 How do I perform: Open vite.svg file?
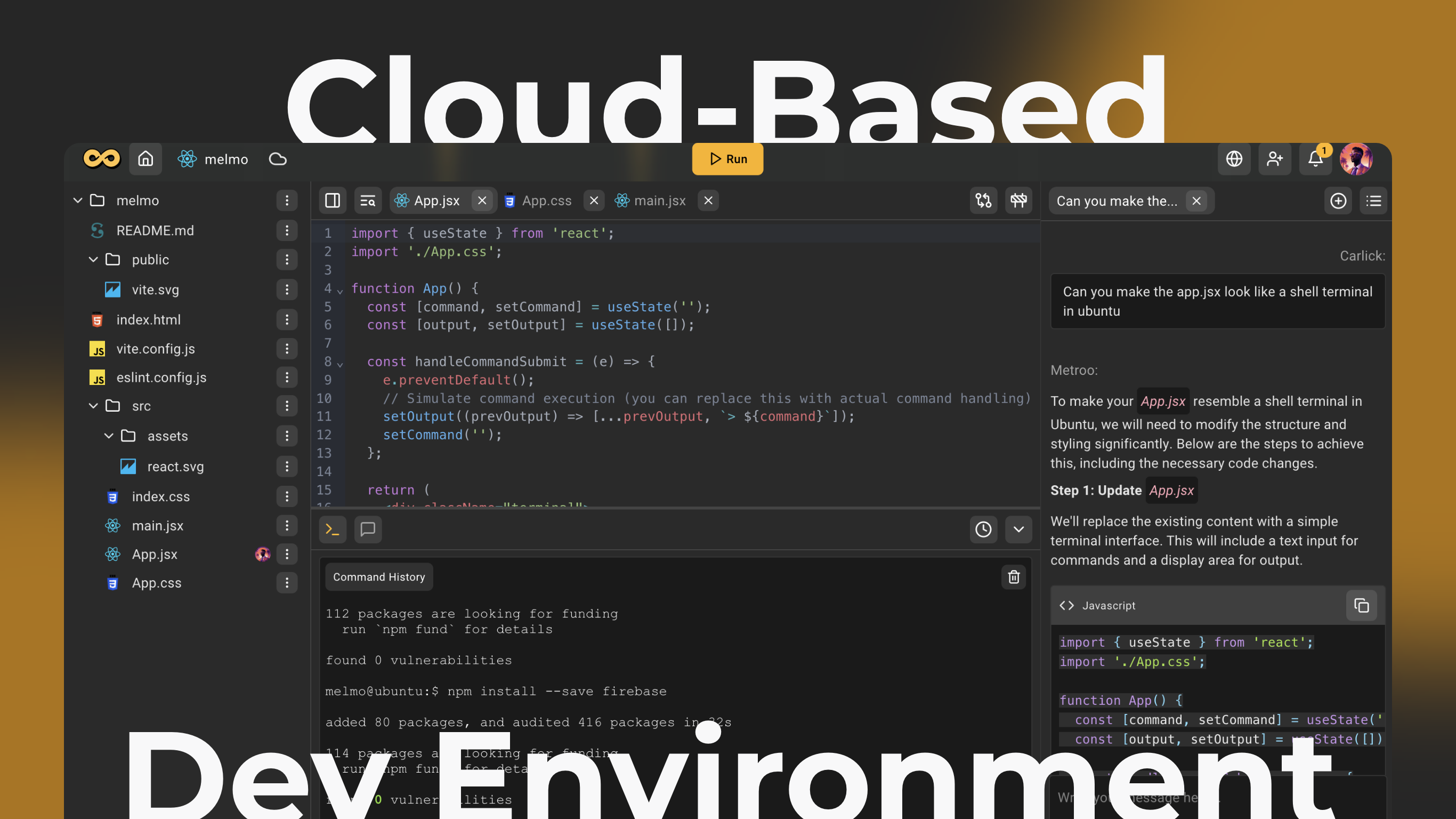coord(156,290)
